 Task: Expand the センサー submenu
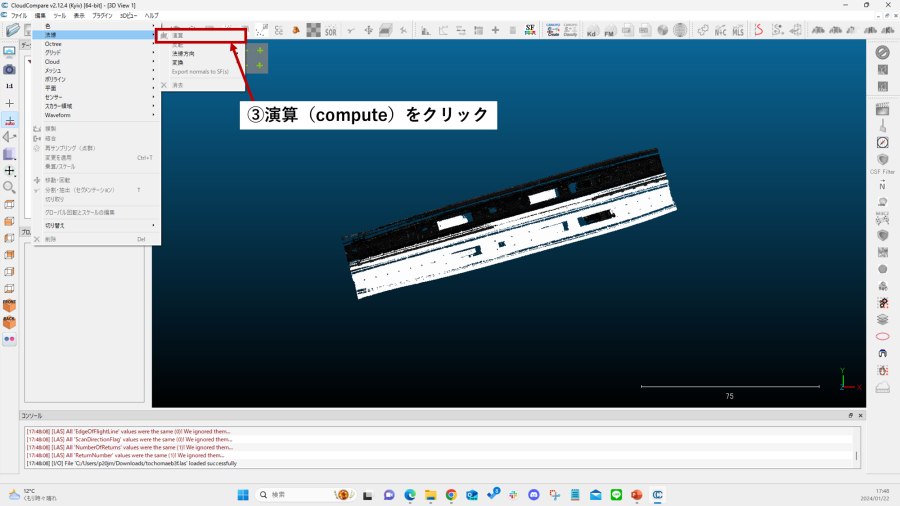point(95,97)
